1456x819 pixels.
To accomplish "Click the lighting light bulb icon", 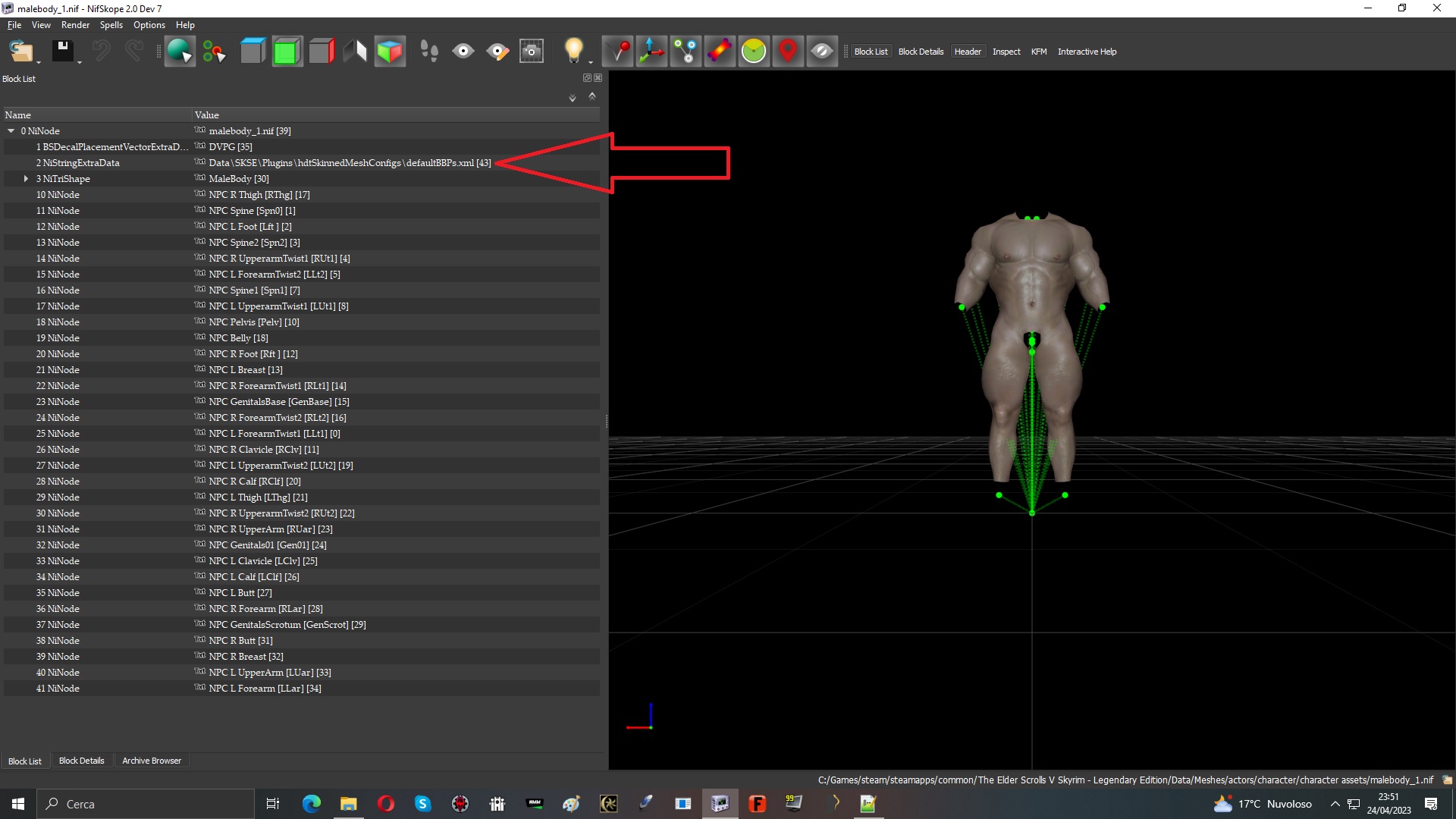I will point(573,50).
